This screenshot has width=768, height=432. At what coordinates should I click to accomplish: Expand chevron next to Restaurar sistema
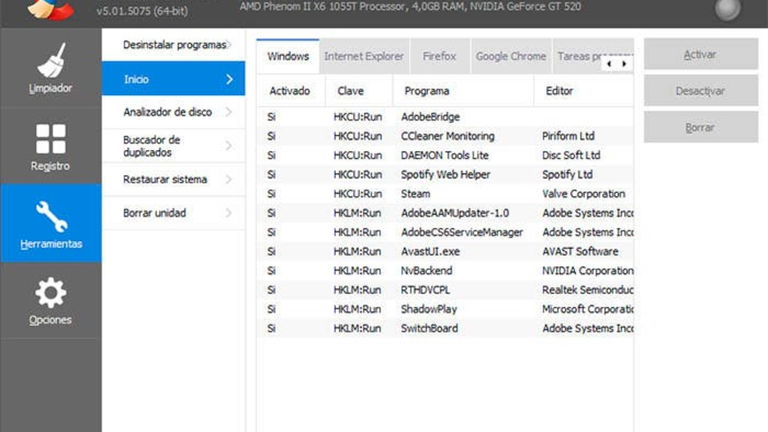(x=229, y=179)
